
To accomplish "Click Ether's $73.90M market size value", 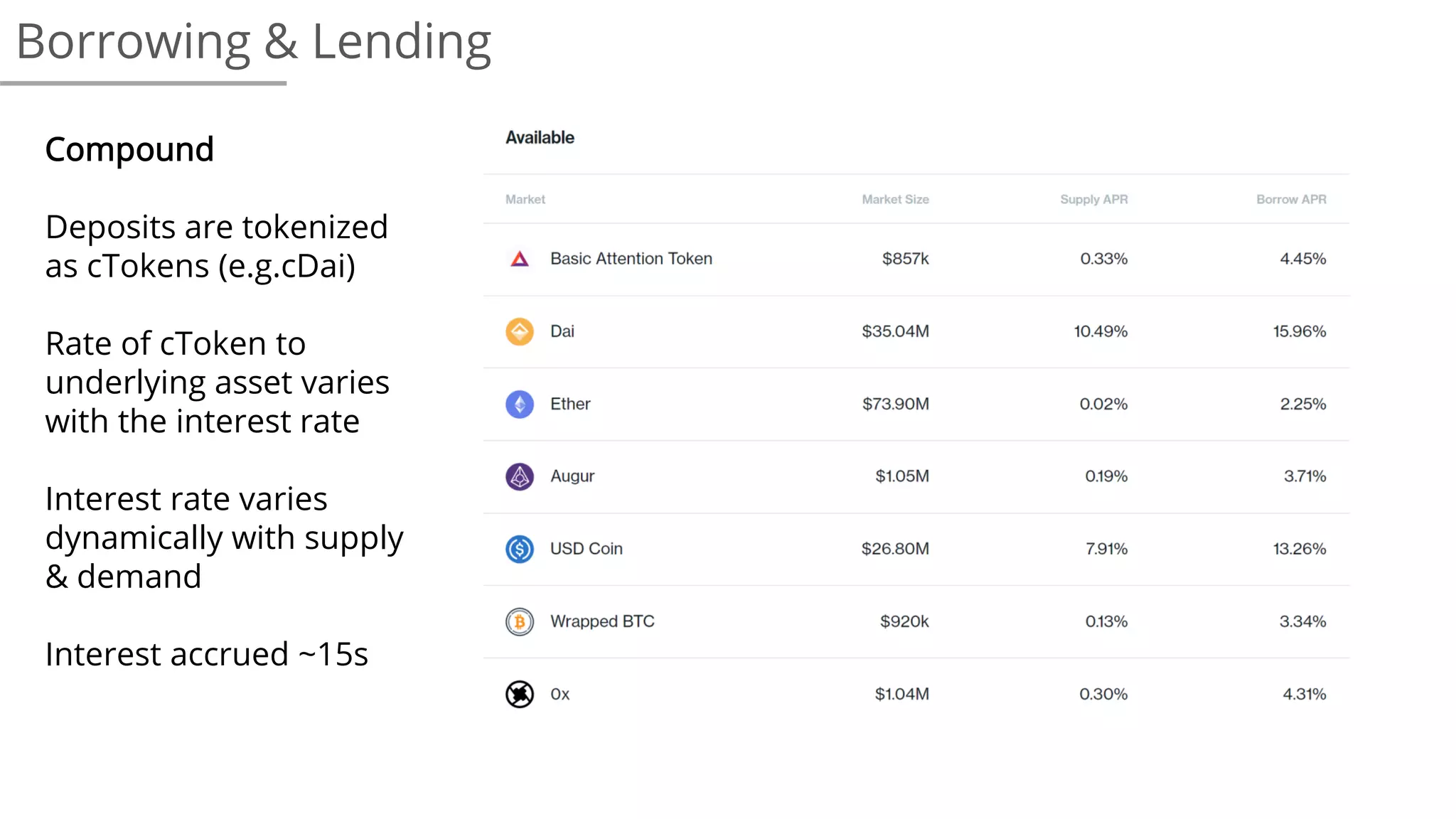I will [x=896, y=404].
